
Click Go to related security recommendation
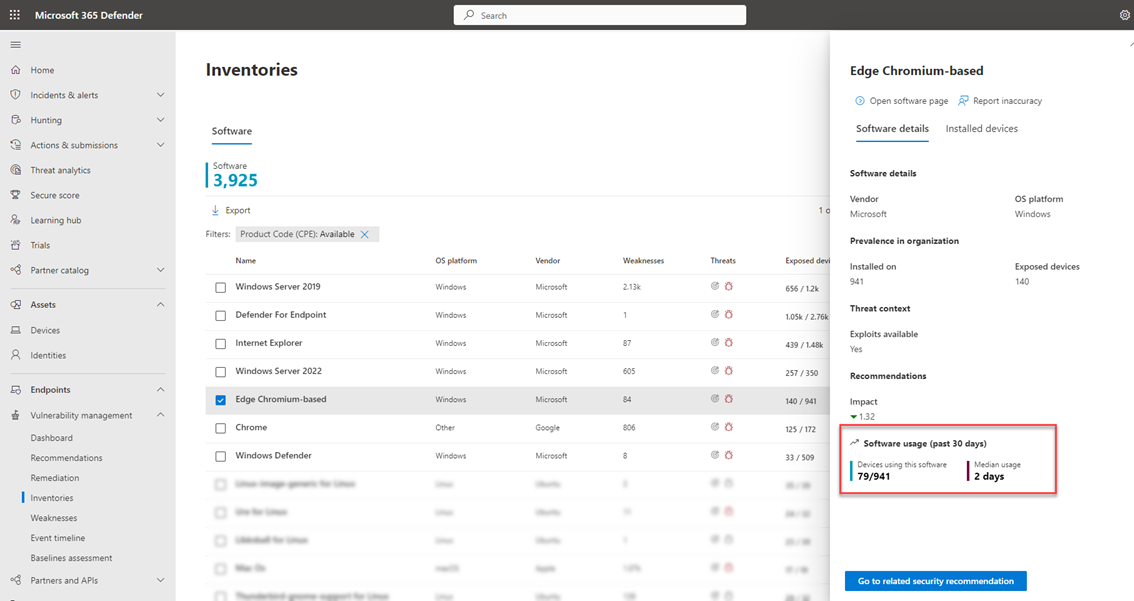tap(936, 581)
